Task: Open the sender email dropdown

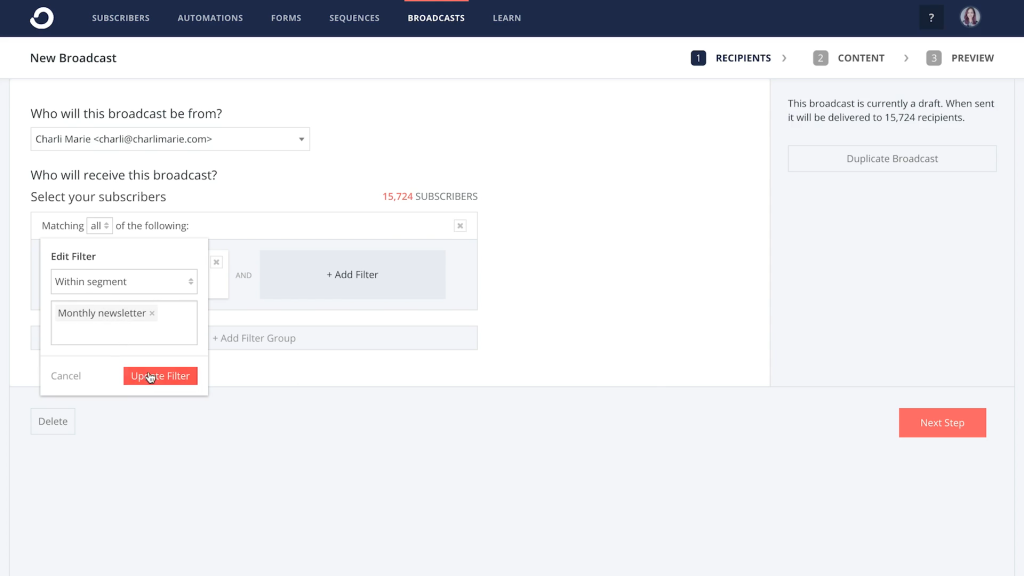Action: (x=170, y=139)
